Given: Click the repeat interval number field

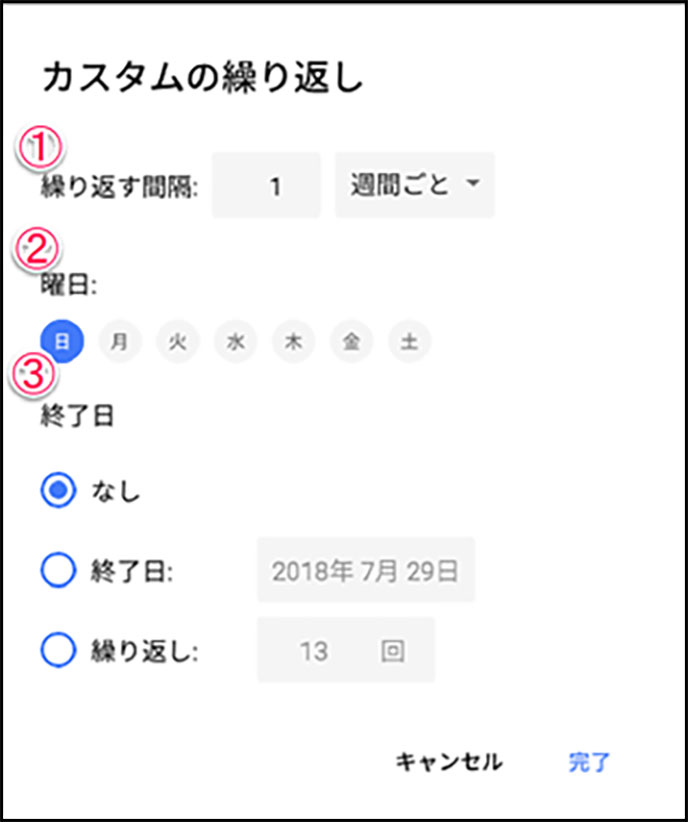Looking at the screenshot, I should (266, 185).
